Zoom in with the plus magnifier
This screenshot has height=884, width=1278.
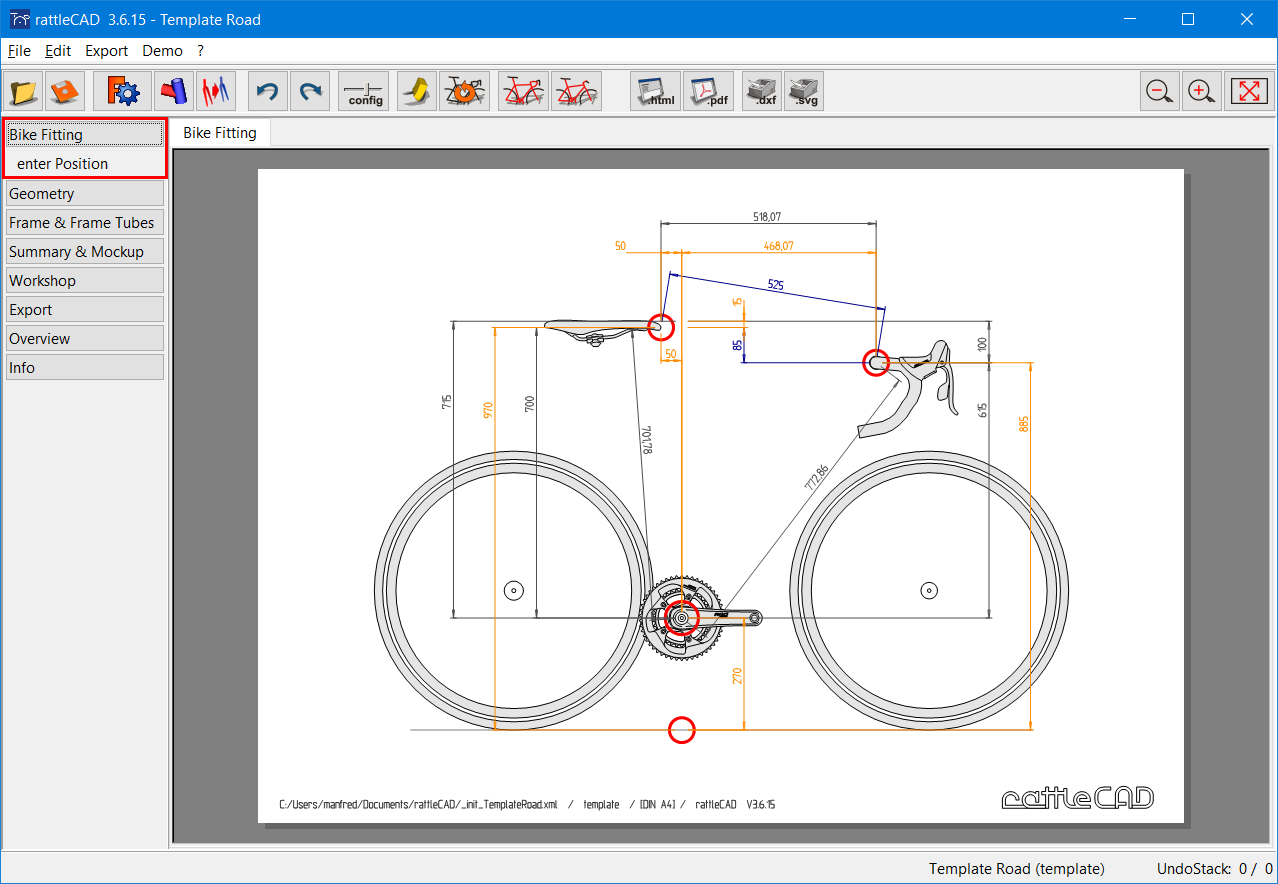pos(1201,92)
